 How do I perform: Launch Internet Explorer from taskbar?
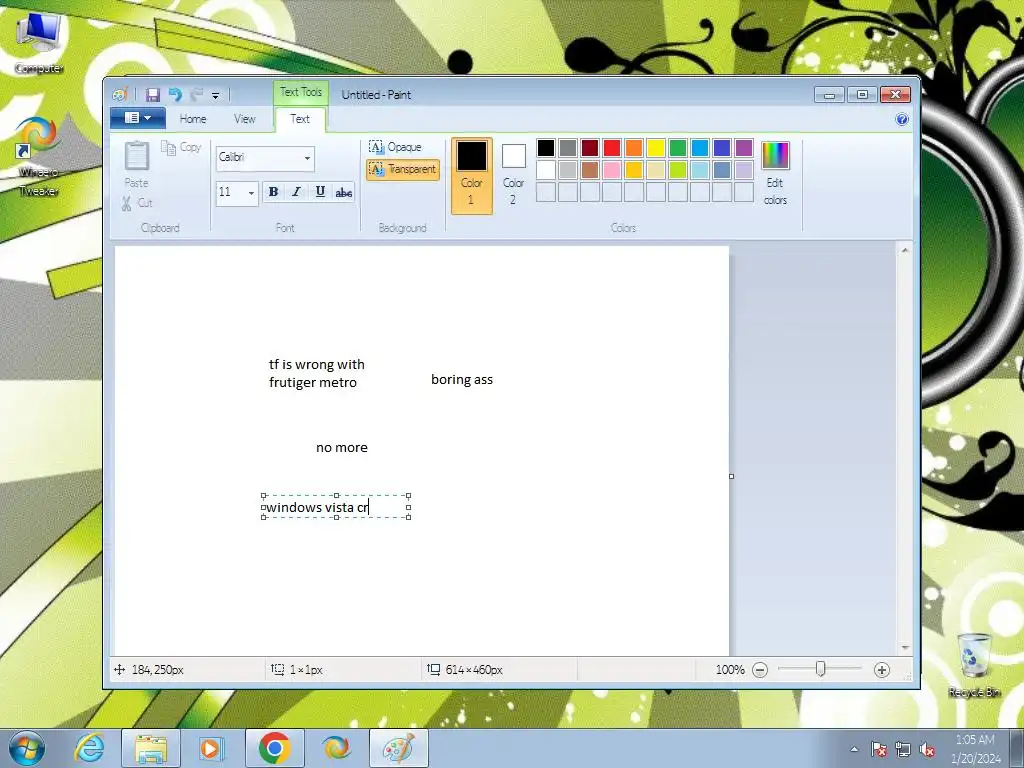[89, 748]
